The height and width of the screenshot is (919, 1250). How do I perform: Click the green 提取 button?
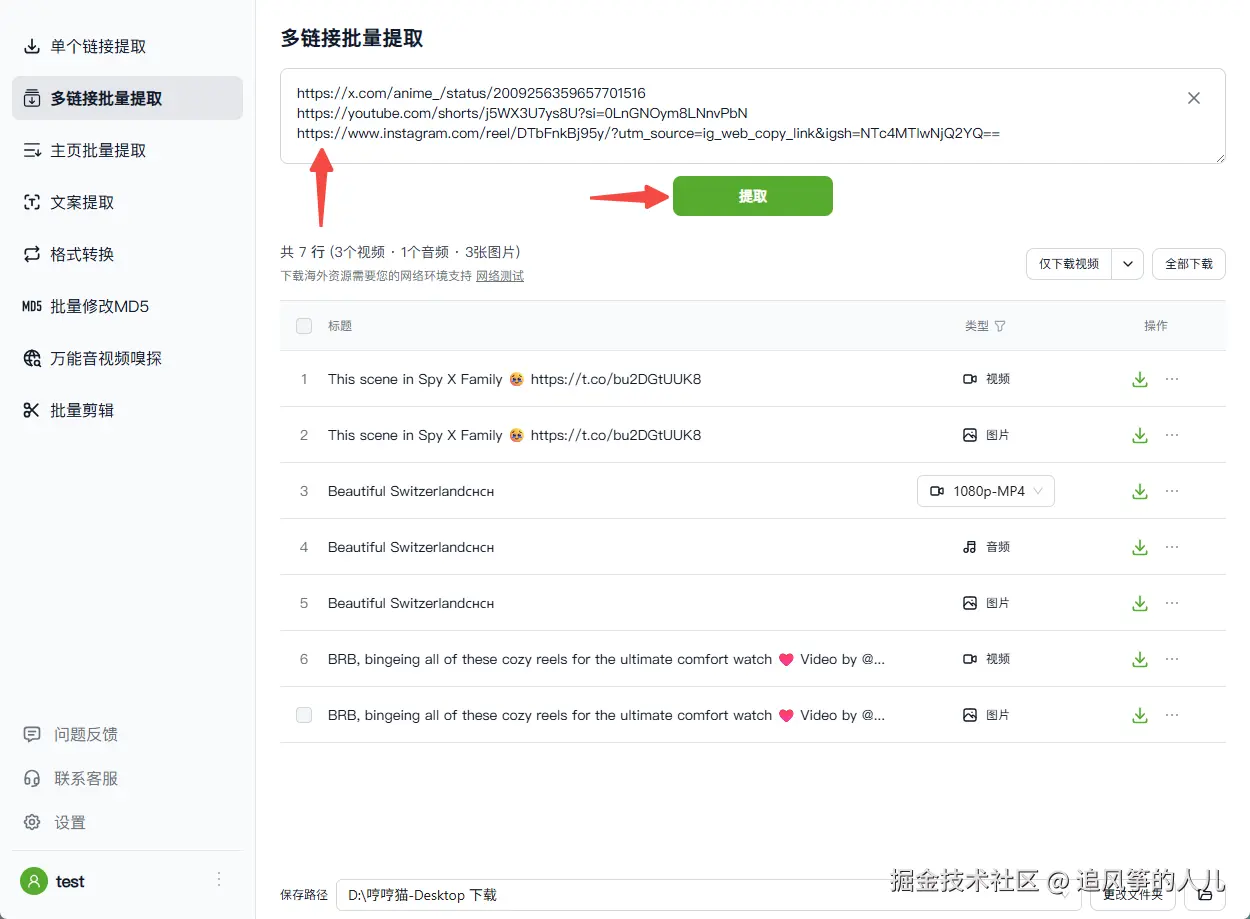click(x=753, y=196)
